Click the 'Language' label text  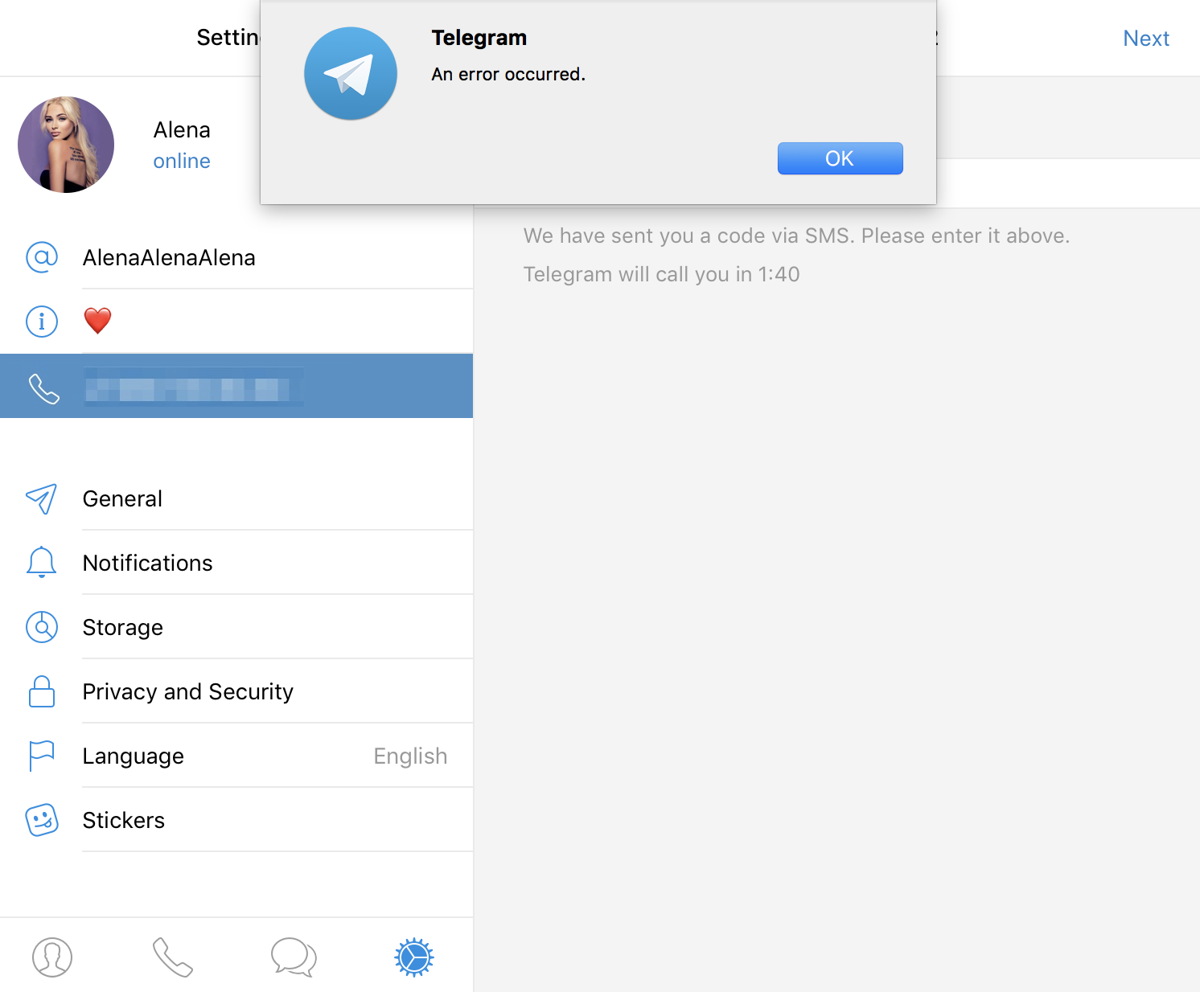tap(133, 756)
